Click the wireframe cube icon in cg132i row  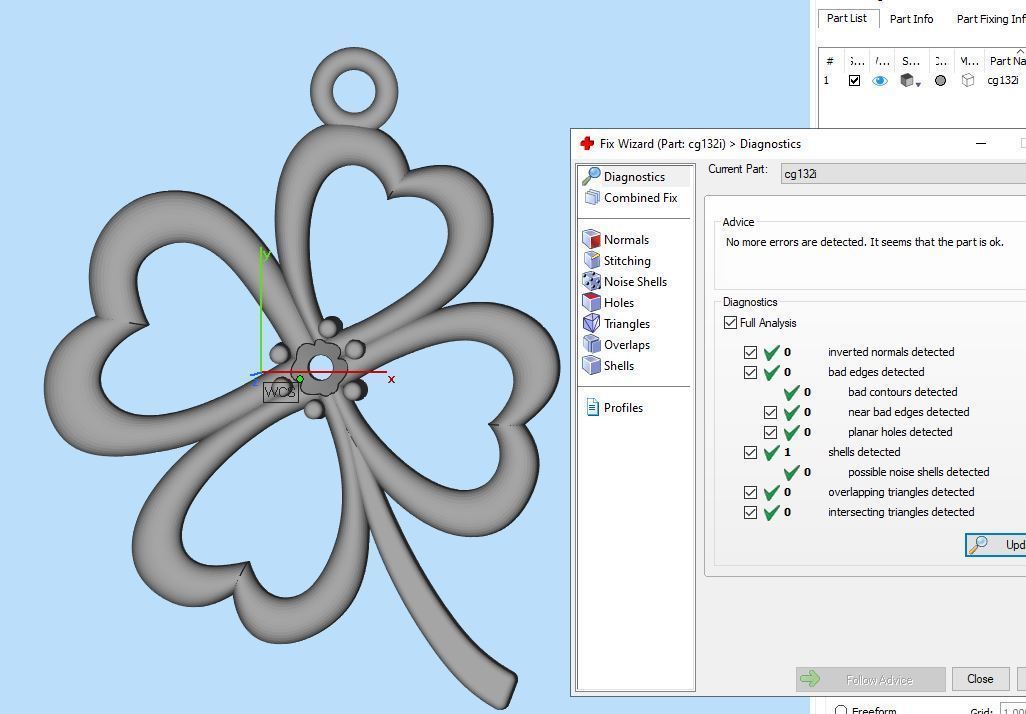tap(968, 80)
